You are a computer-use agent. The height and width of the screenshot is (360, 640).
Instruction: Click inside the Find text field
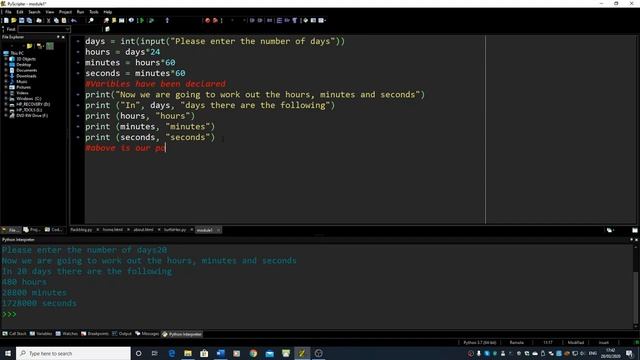pos(41,29)
